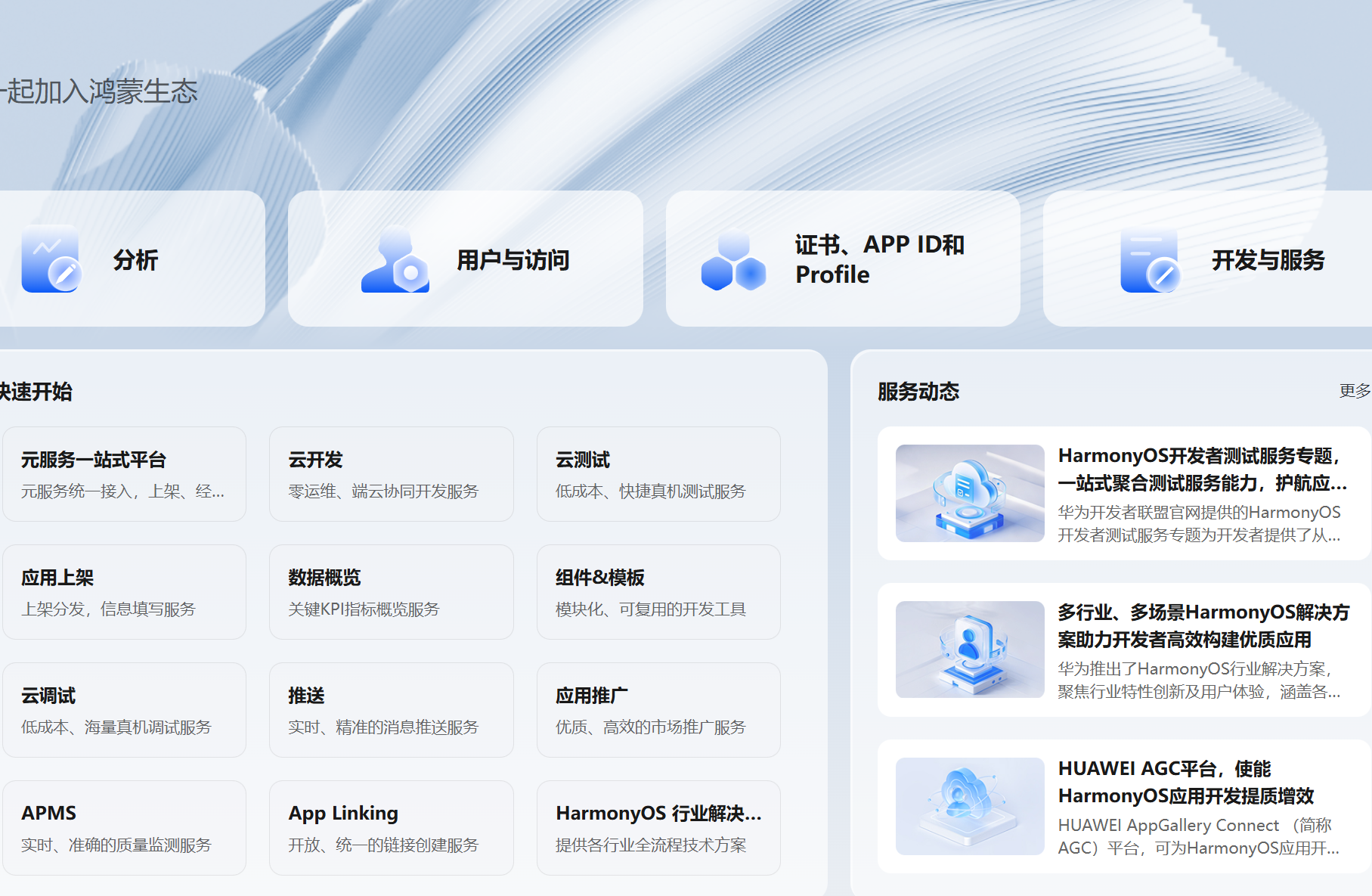Viewport: 1372px width, 896px height.
Task: Click text 优质、高效的市场推广服务
Action: (651, 727)
